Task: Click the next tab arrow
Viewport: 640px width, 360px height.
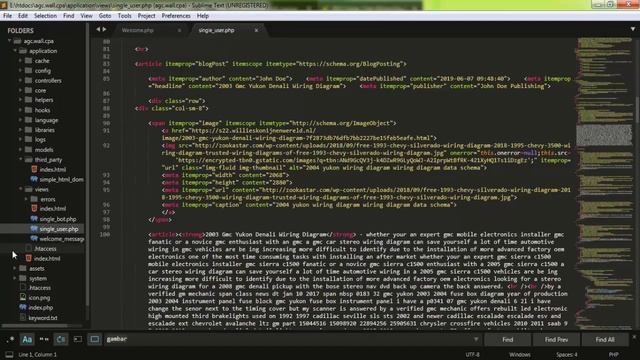Action: [104, 29]
